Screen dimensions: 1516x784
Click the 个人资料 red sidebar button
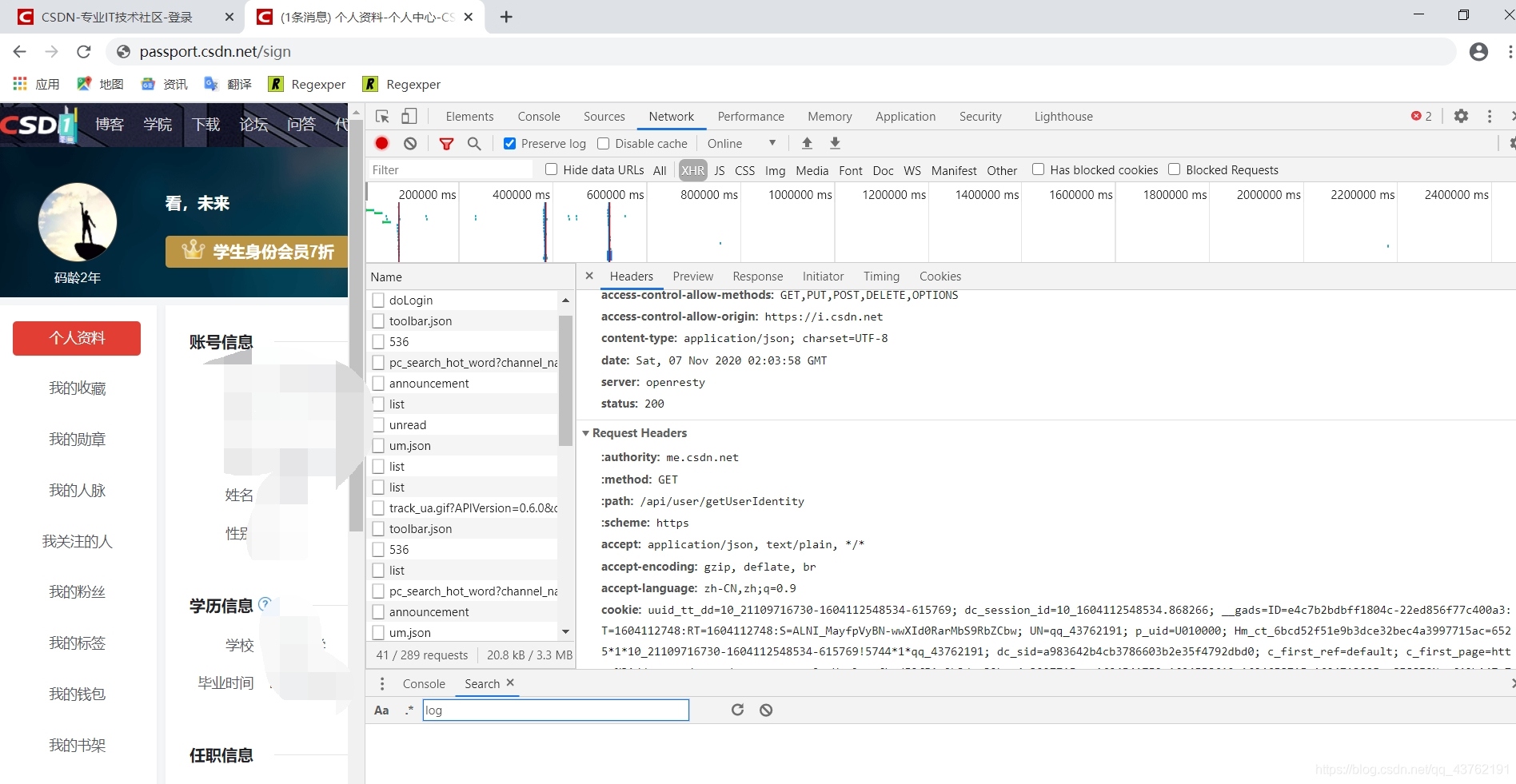[x=77, y=338]
